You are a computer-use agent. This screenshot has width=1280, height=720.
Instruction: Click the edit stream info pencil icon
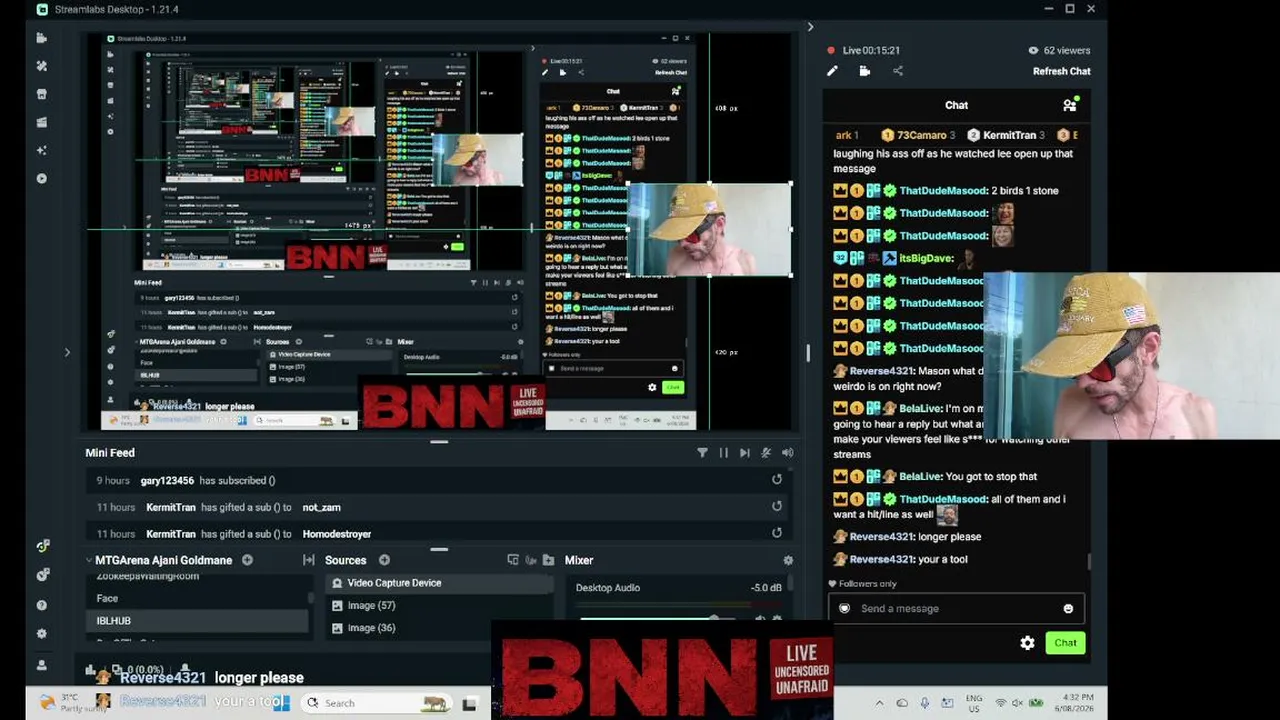click(x=832, y=71)
